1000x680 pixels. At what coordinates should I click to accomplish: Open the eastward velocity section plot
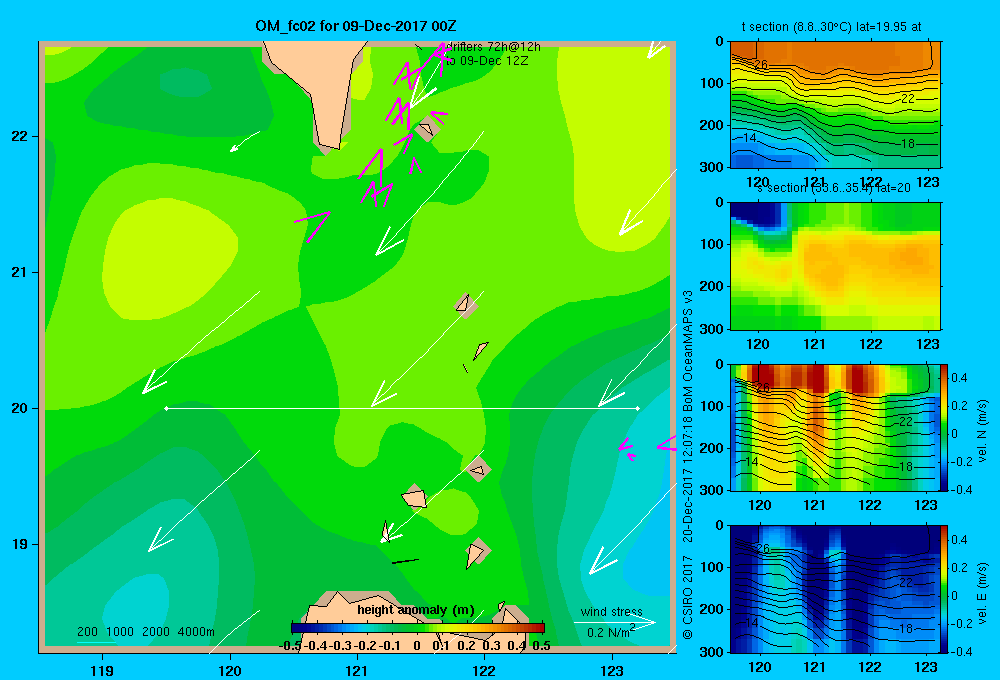click(835, 589)
